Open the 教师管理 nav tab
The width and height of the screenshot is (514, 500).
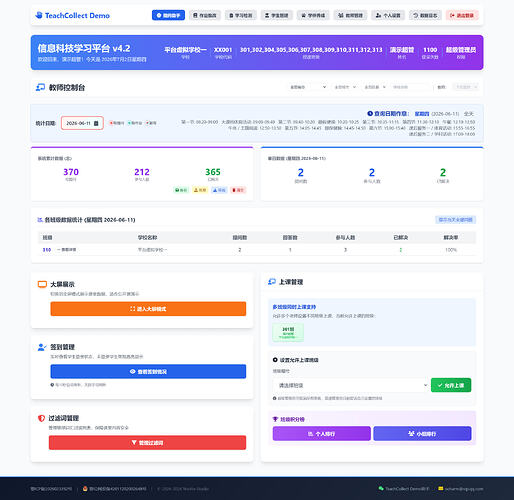[x=350, y=15]
